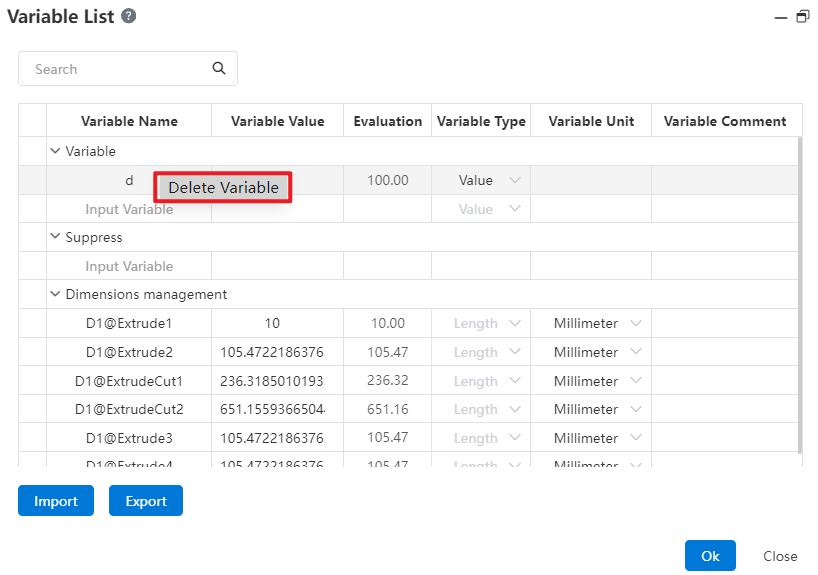Click Close to dismiss the dialog
The width and height of the screenshot is (818, 575).
point(780,556)
